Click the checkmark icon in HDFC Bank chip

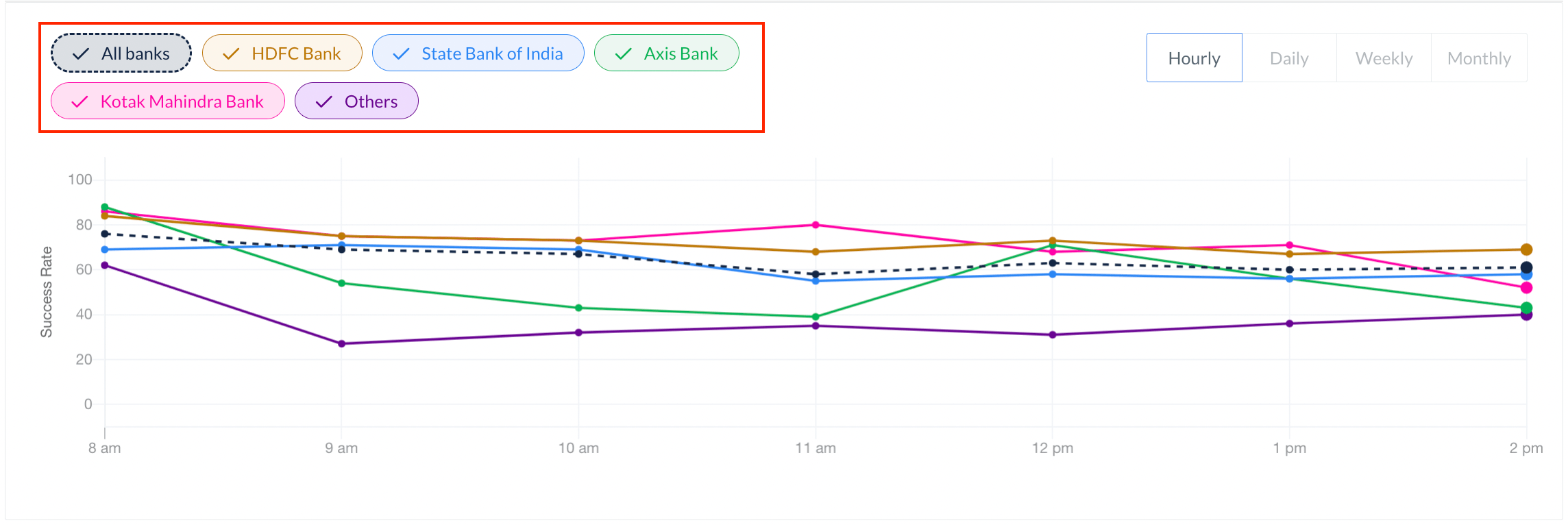click(x=231, y=53)
